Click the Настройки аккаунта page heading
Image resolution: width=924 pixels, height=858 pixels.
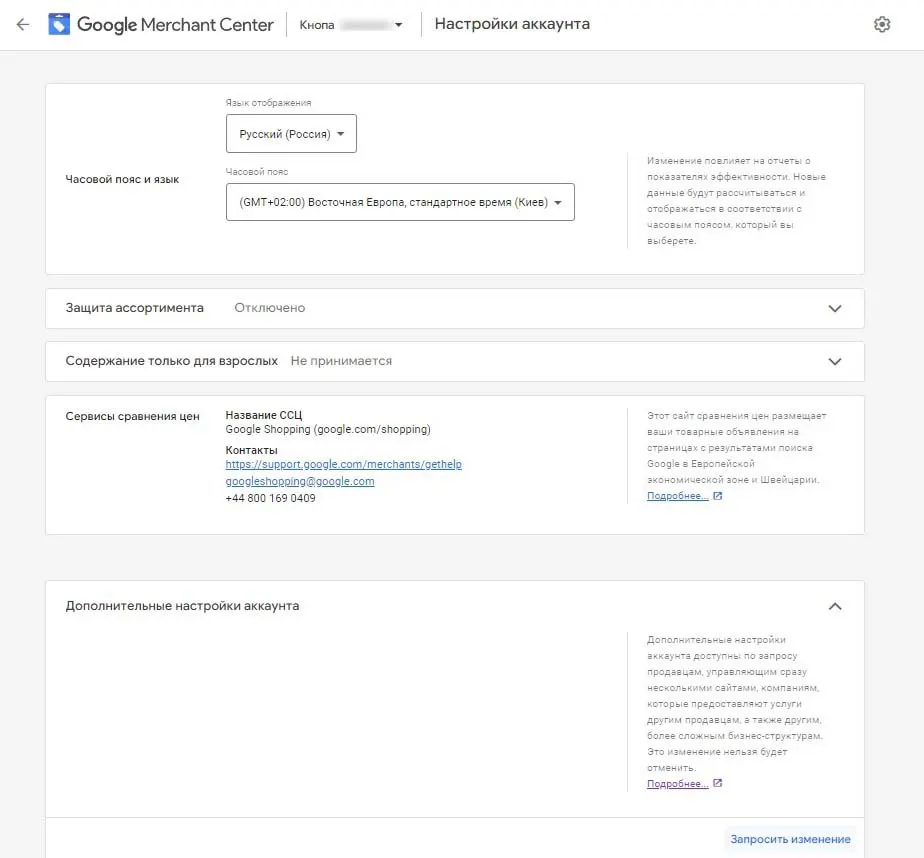point(512,24)
